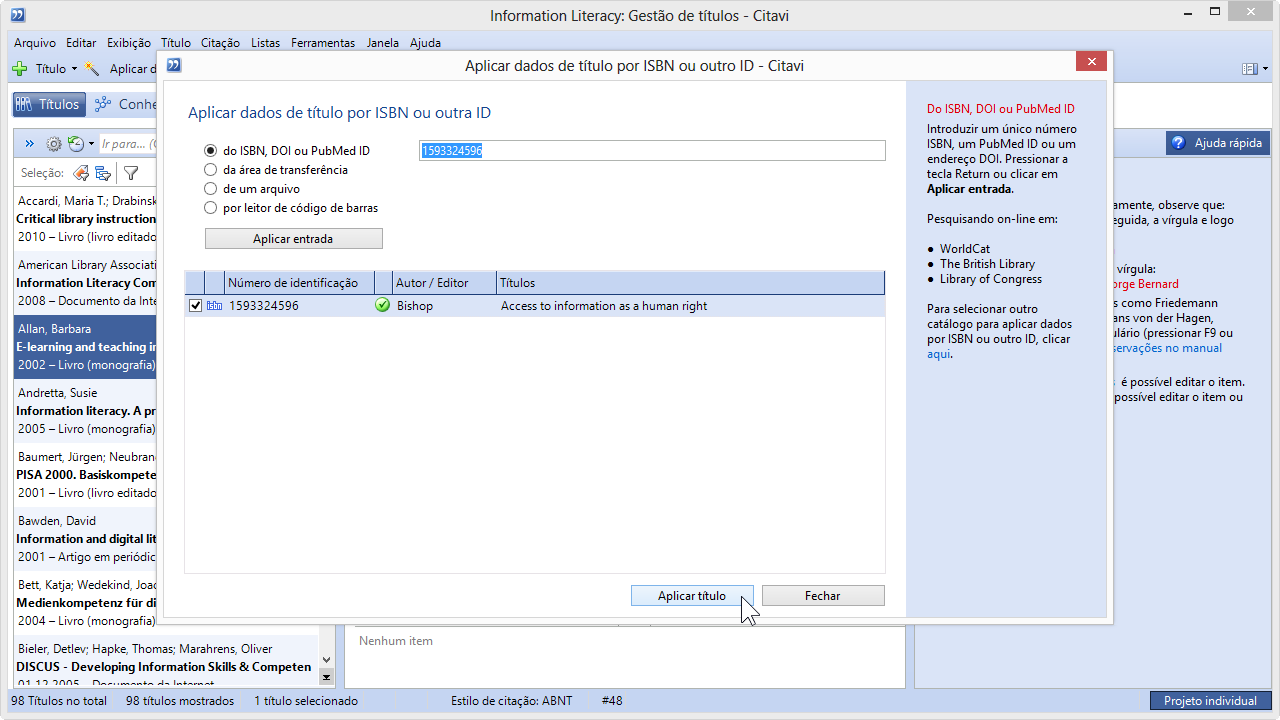The height and width of the screenshot is (720, 1280).
Task: Open the Ajuda menu
Action: [425, 43]
